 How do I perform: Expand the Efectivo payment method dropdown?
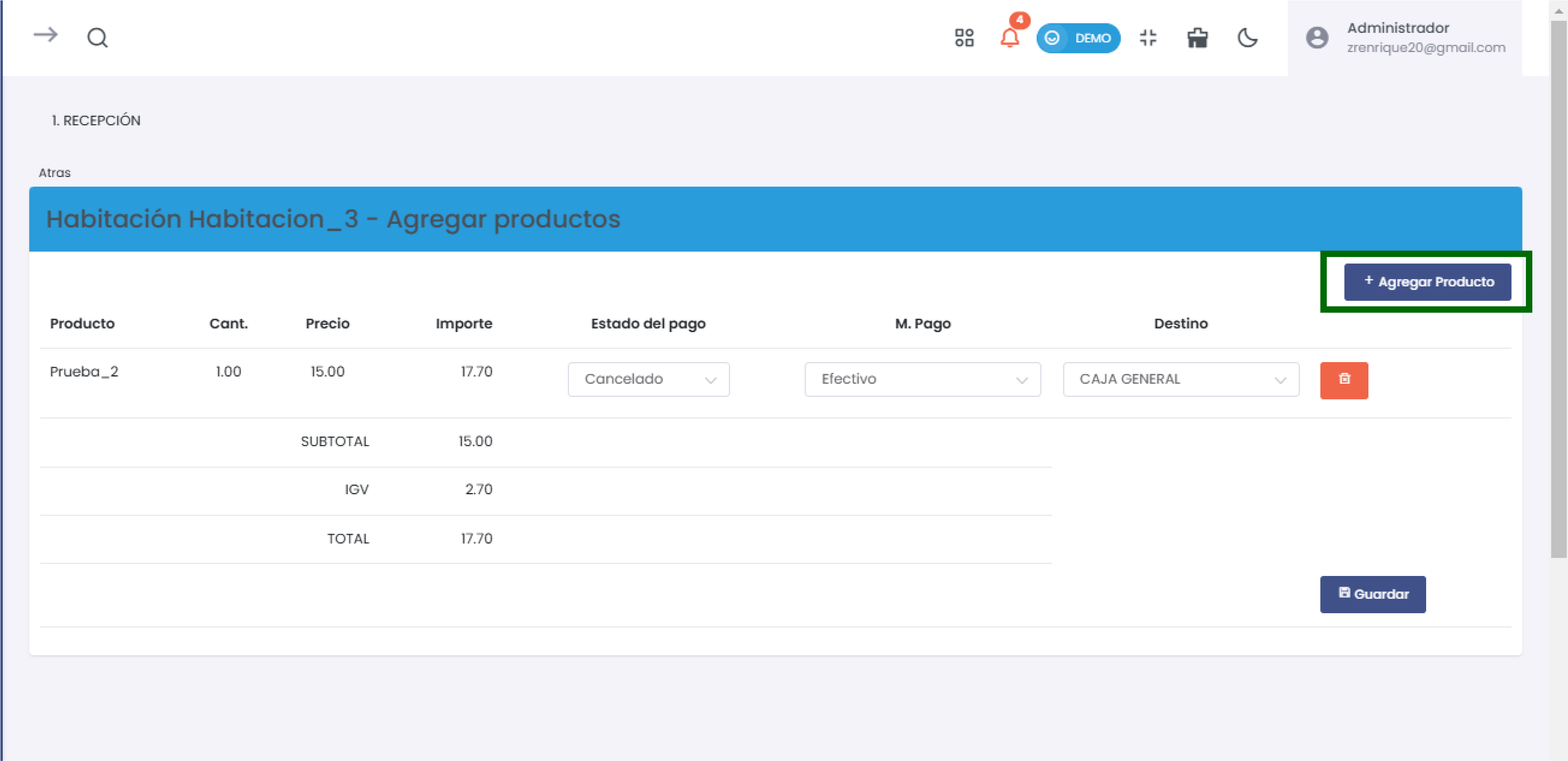coord(922,380)
